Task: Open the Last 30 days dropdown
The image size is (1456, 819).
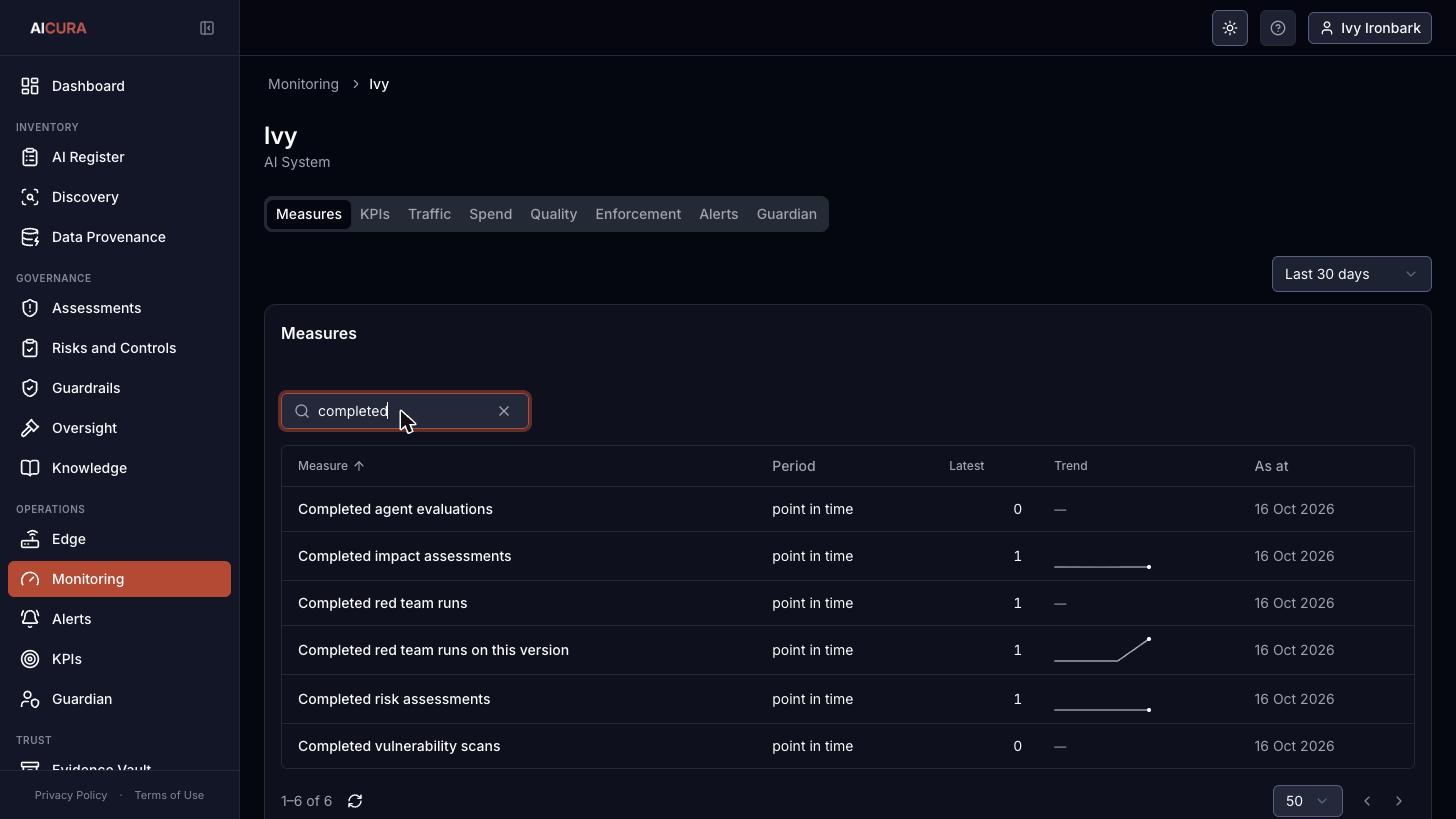Action: point(1351,274)
